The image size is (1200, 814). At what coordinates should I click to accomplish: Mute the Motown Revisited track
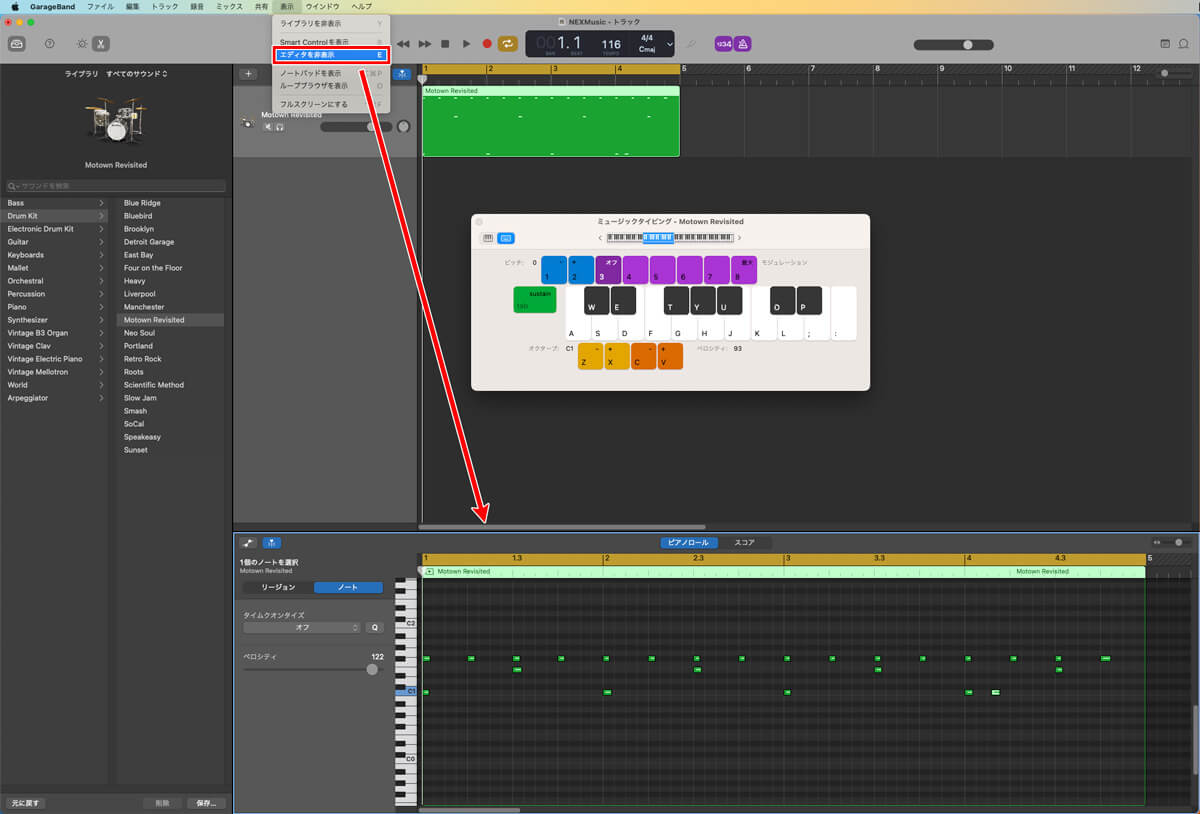click(268, 127)
